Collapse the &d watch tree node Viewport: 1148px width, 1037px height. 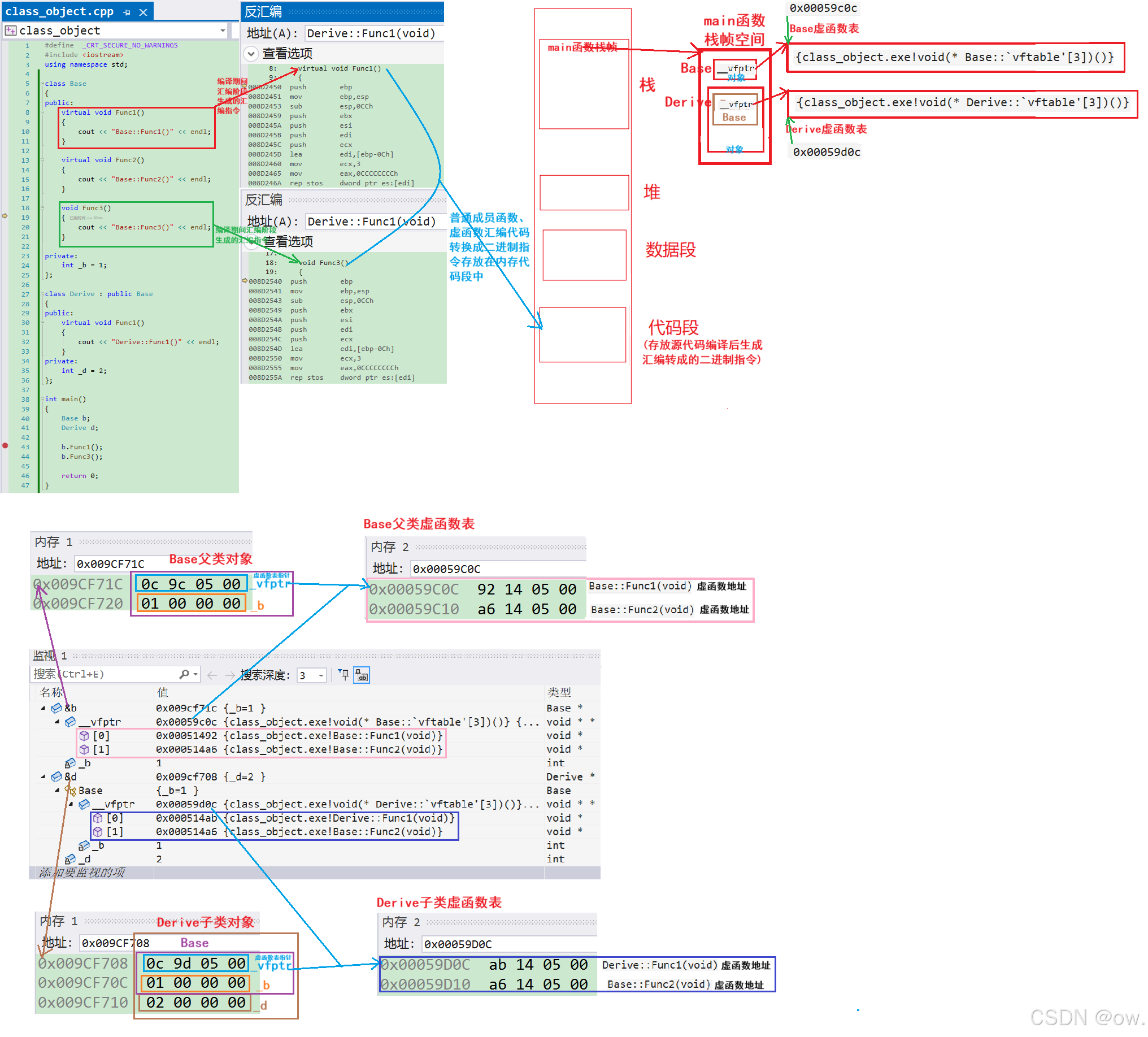pos(44,777)
